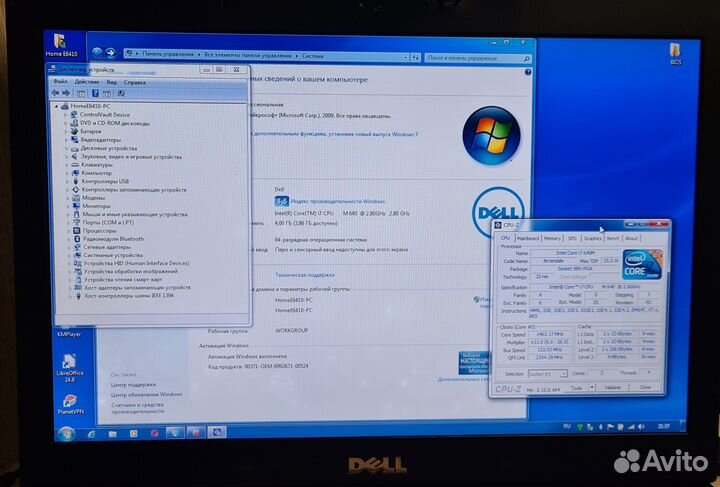Switch to the Bench tab in CPU-Z
The width and height of the screenshot is (720, 487).
coord(613,238)
